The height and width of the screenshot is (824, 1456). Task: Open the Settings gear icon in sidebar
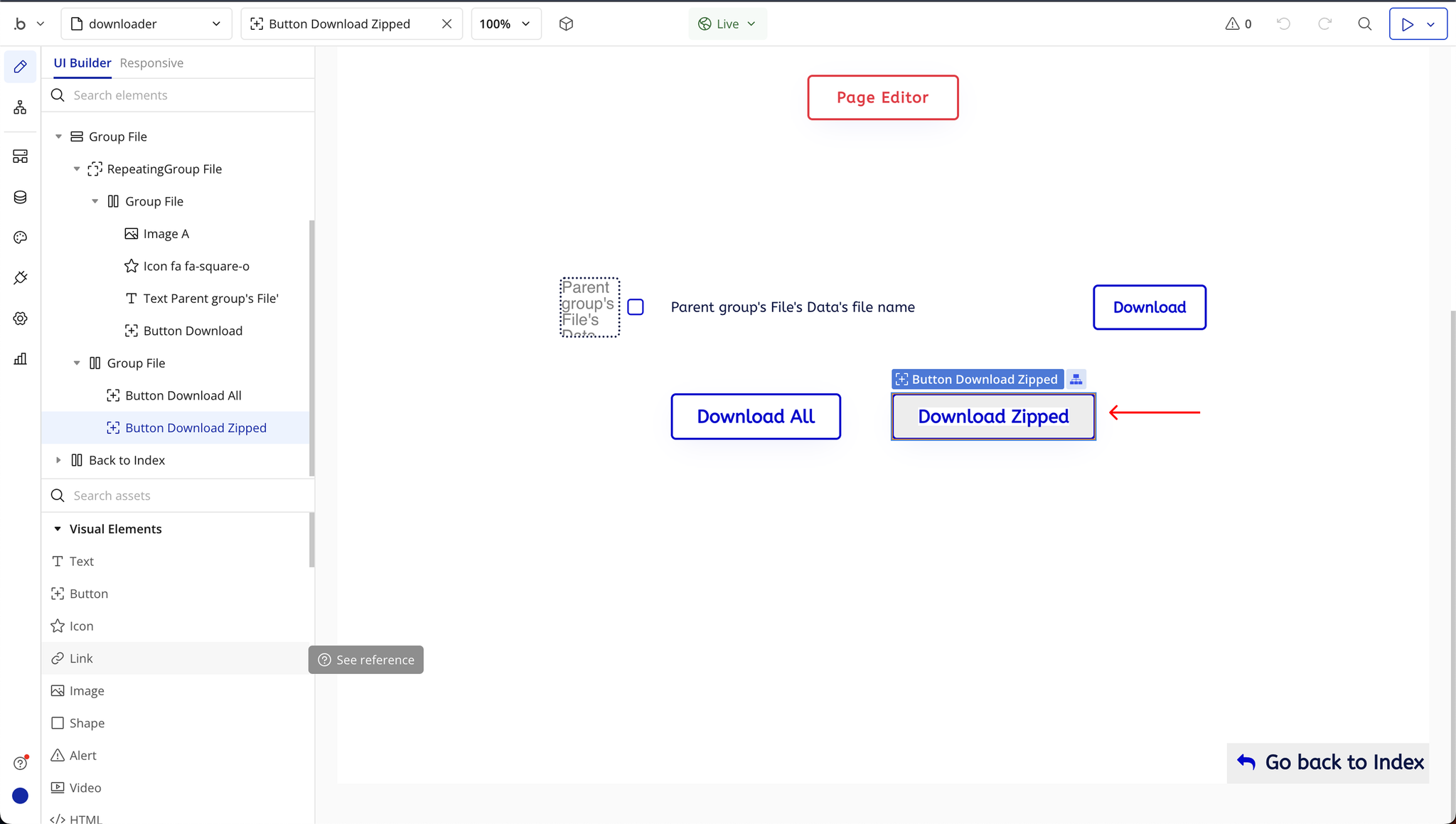tap(20, 319)
